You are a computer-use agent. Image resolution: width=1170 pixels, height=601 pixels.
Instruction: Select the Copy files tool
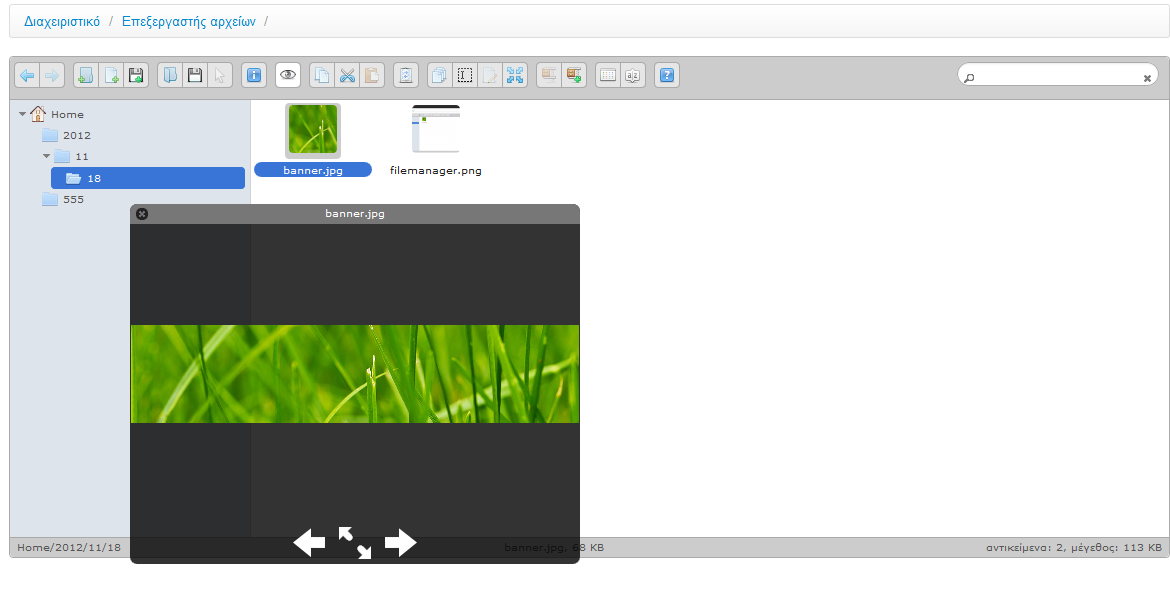(x=321, y=75)
